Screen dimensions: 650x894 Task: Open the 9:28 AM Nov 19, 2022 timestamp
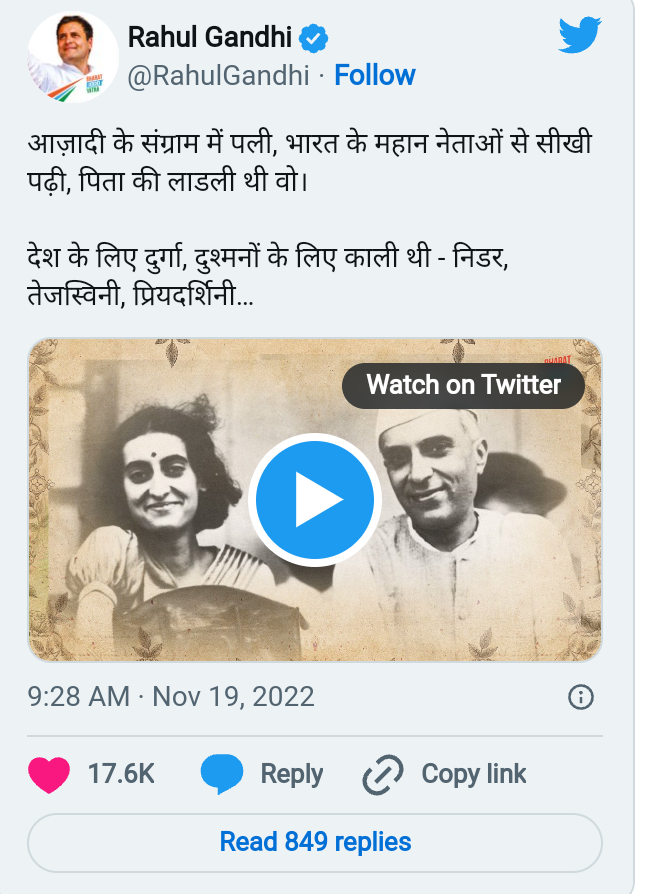[171, 696]
